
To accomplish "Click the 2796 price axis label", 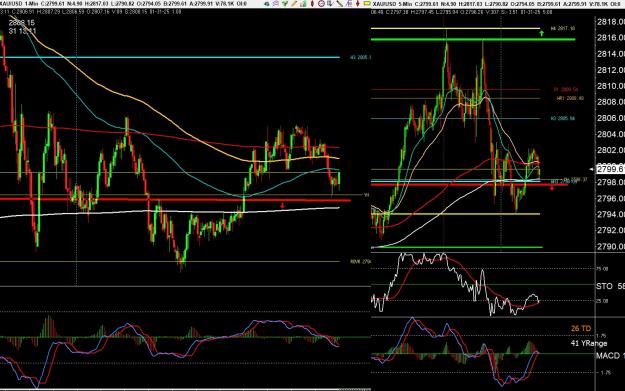I will click(x=610, y=198).
